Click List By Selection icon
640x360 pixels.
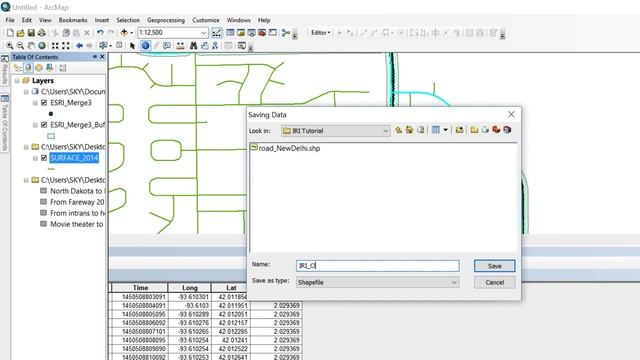pos(49,68)
